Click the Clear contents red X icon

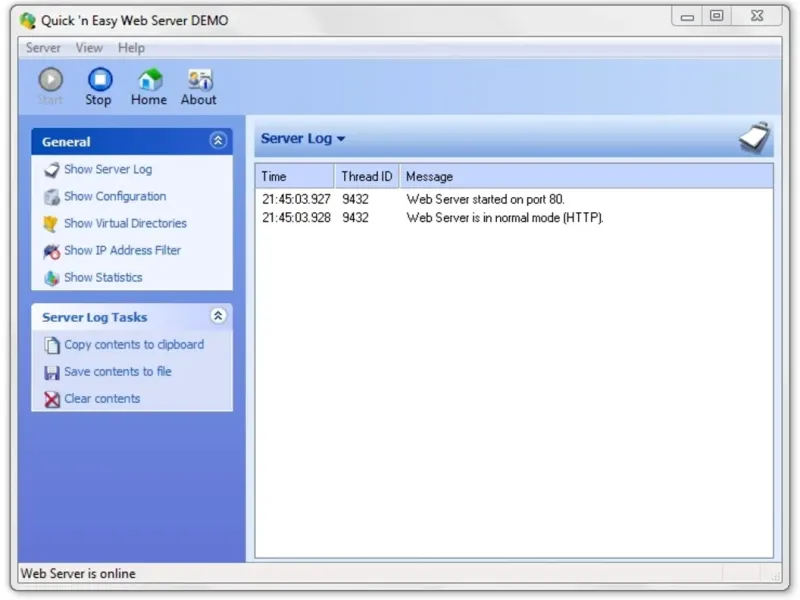pos(52,399)
